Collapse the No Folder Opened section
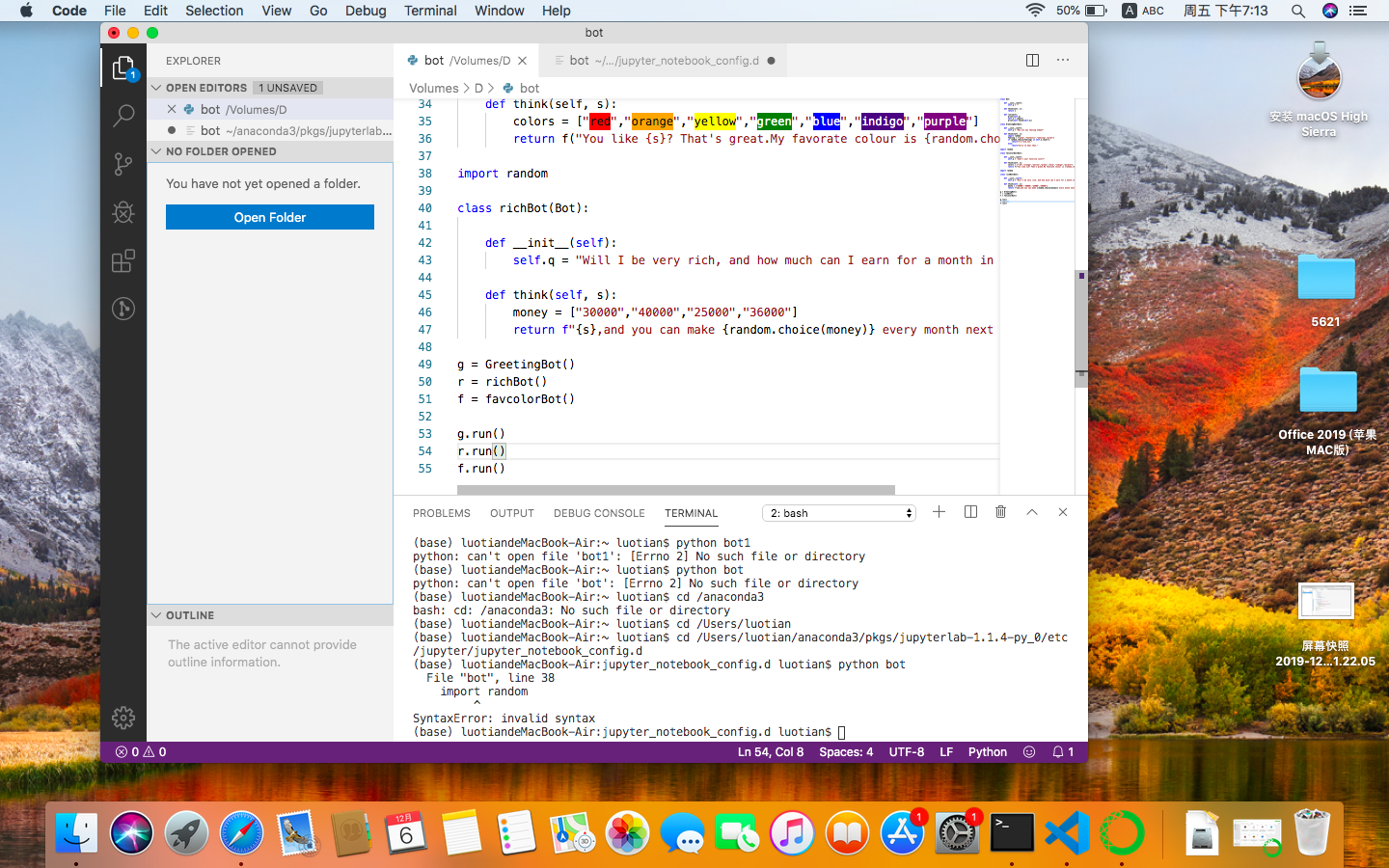 coord(270,151)
